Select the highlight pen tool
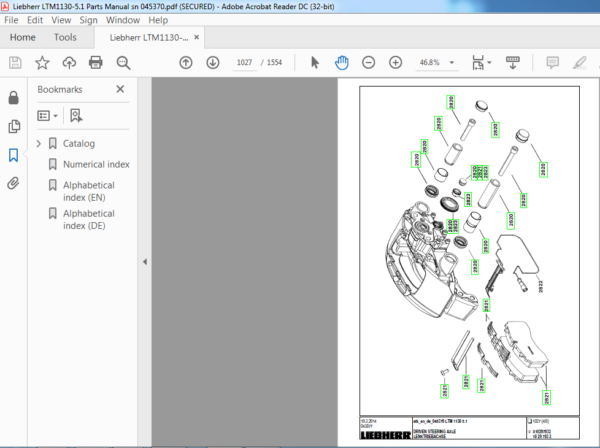Image resolution: width=600 pixels, height=448 pixels. pos(580,62)
